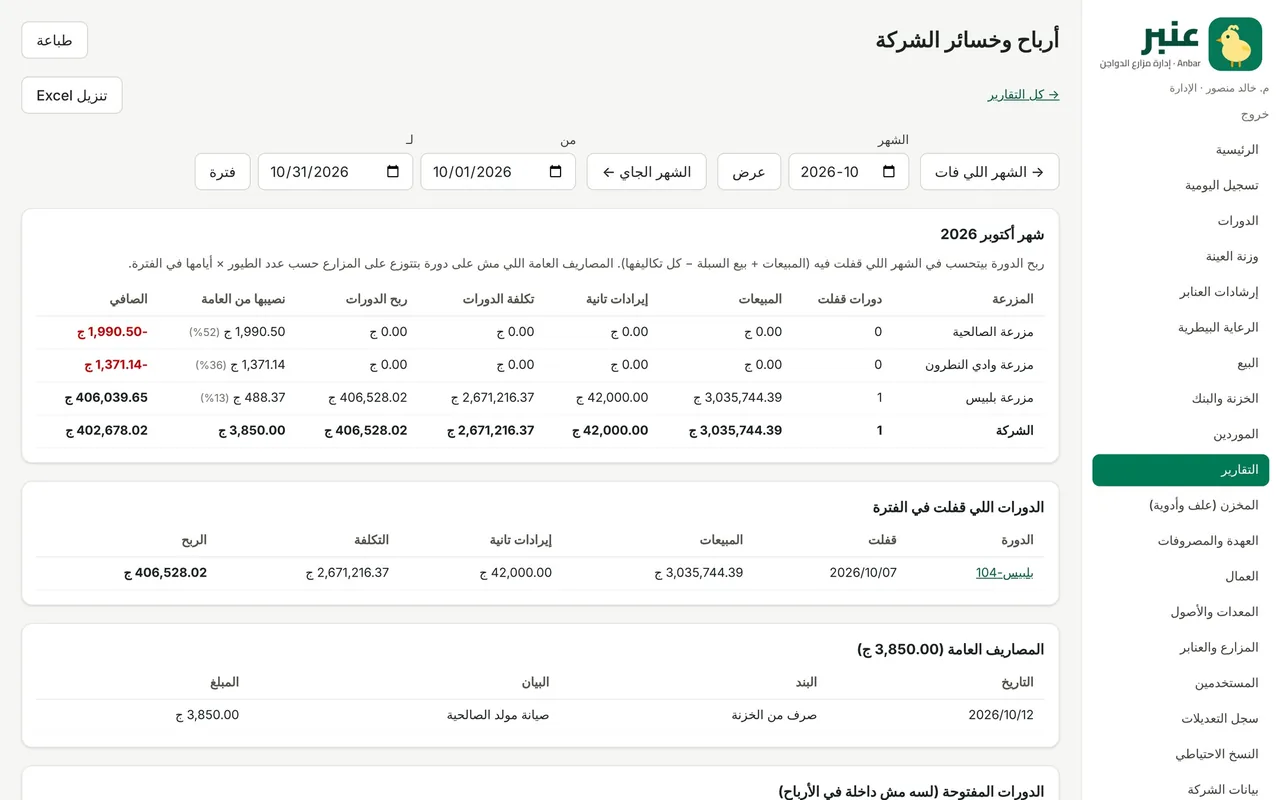Open المعدات والأصول sidebar item
The height and width of the screenshot is (800, 1280).
coord(1180,612)
